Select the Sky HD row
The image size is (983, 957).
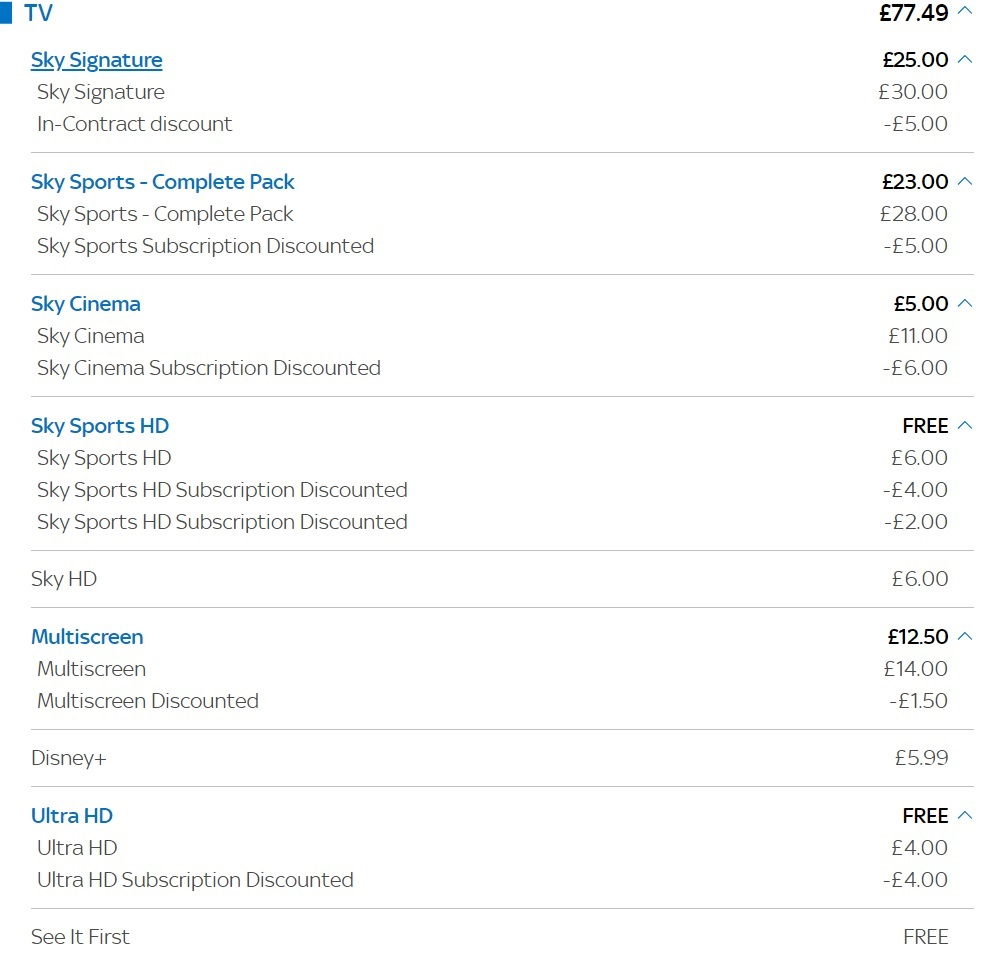tap(502, 579)
